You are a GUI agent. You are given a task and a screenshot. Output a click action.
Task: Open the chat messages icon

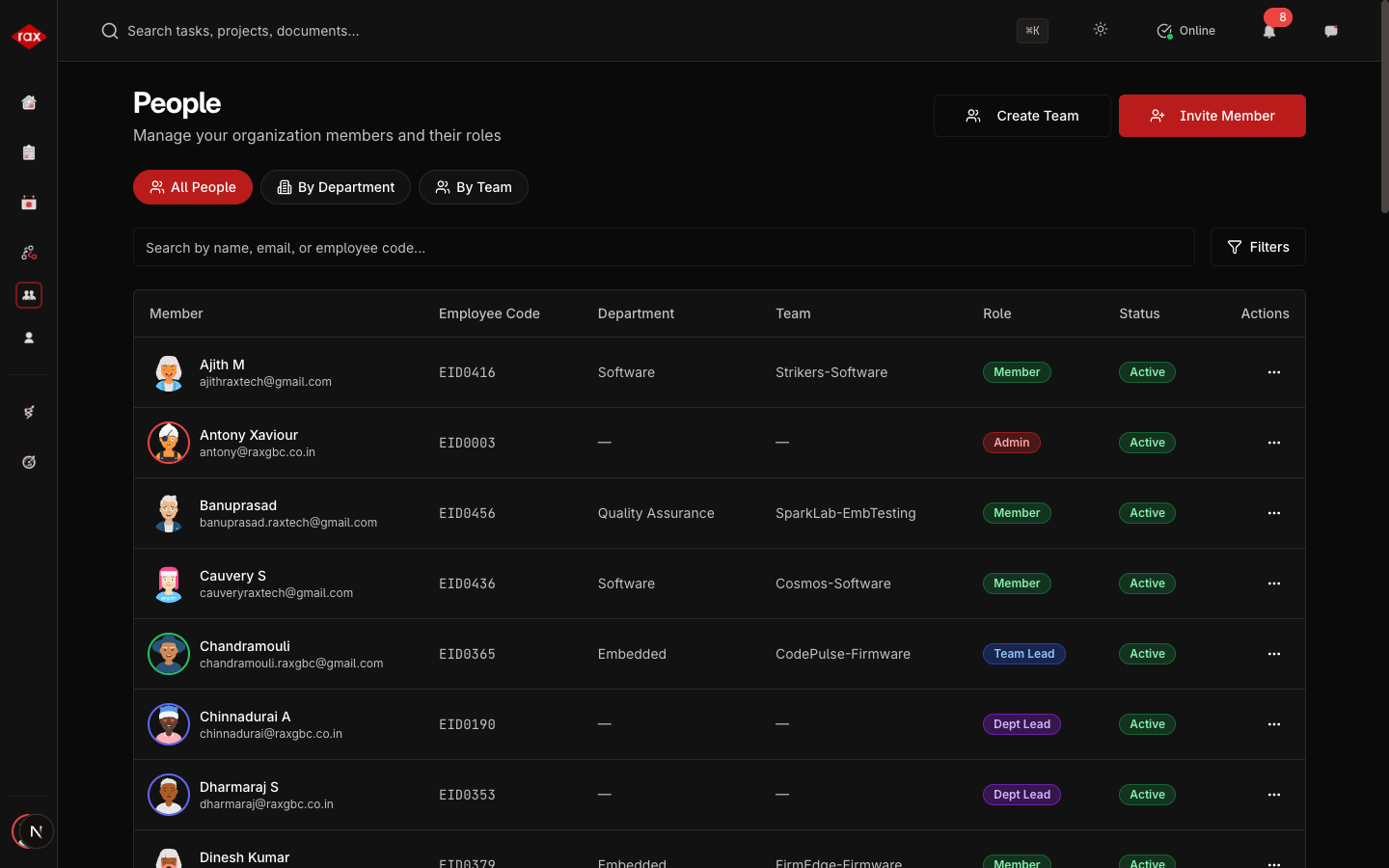tap(1331, 31)
